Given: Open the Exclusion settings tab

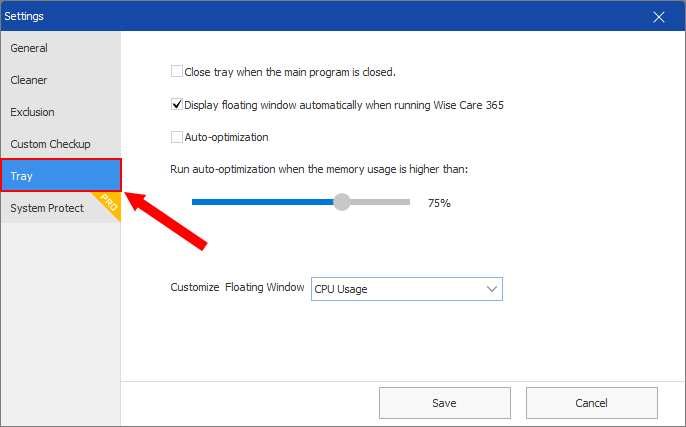Looking at the screenshot, I should coord(61,112).
